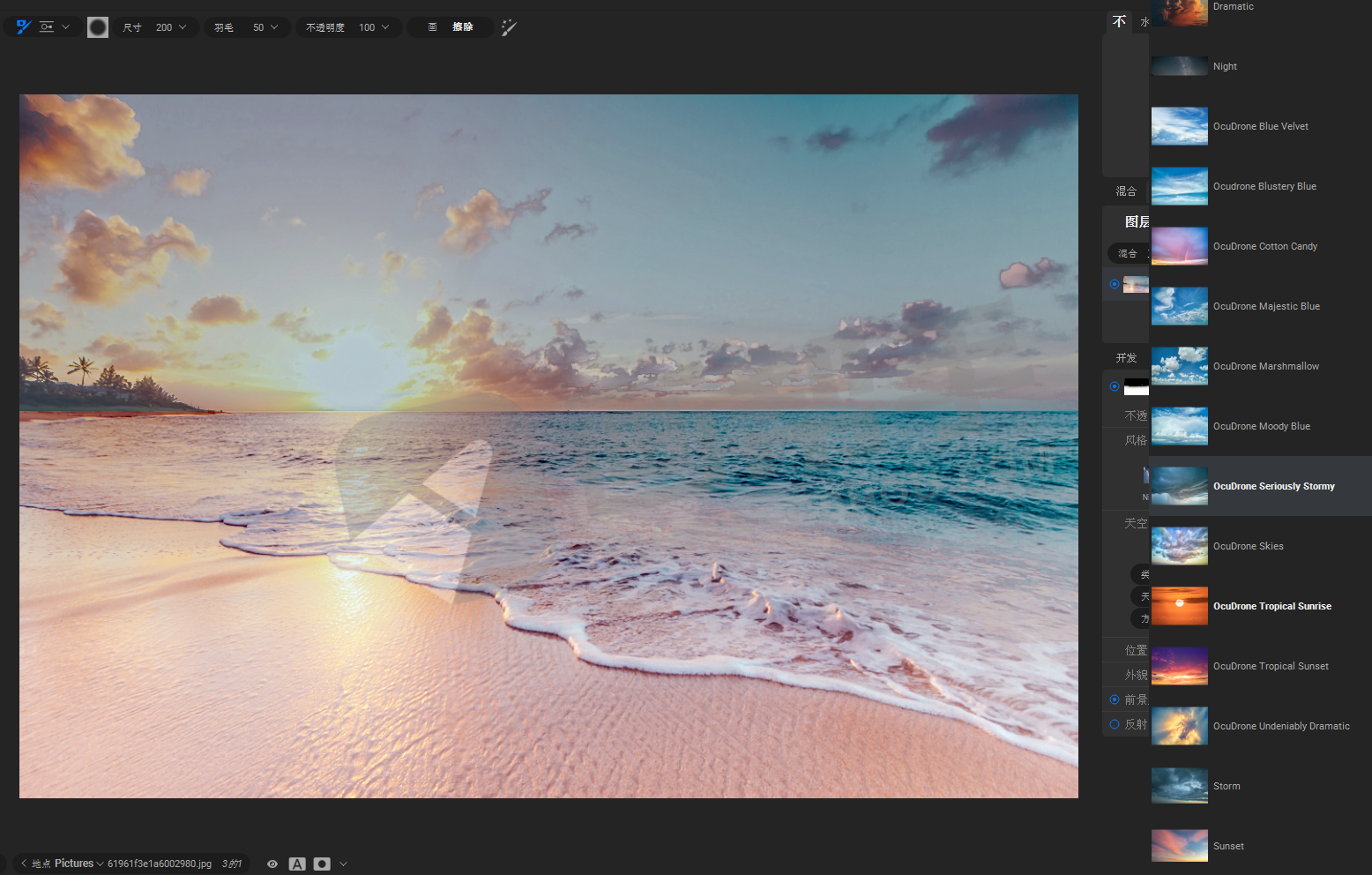Click the brush shape preview swatch
This screenshot has height=875, width=1372.
[98, 27]
